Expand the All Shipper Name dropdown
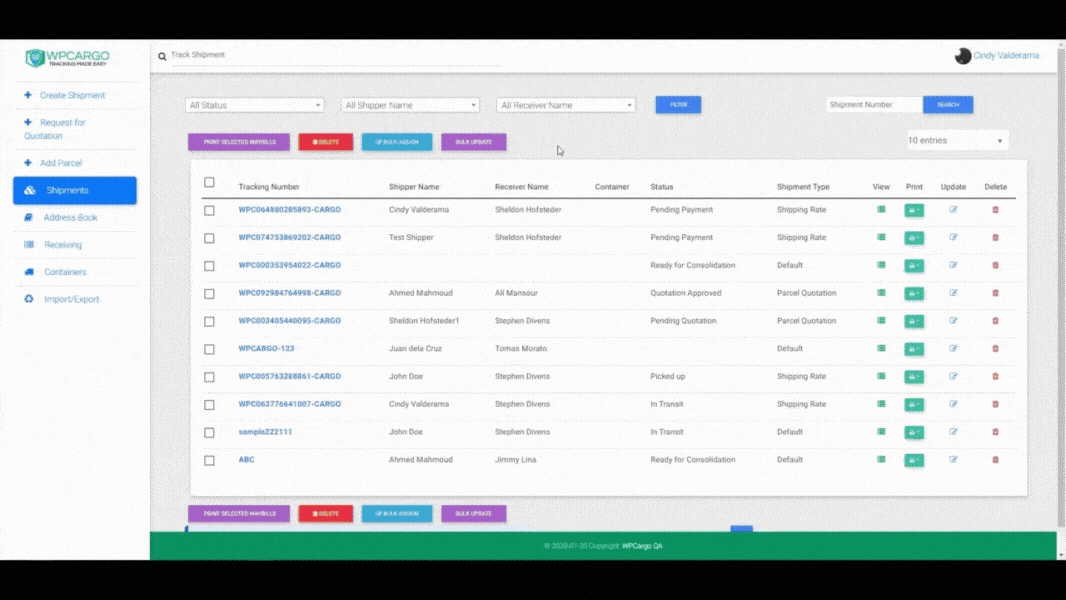Screen dimensions: 1066x600 (410, 105)
